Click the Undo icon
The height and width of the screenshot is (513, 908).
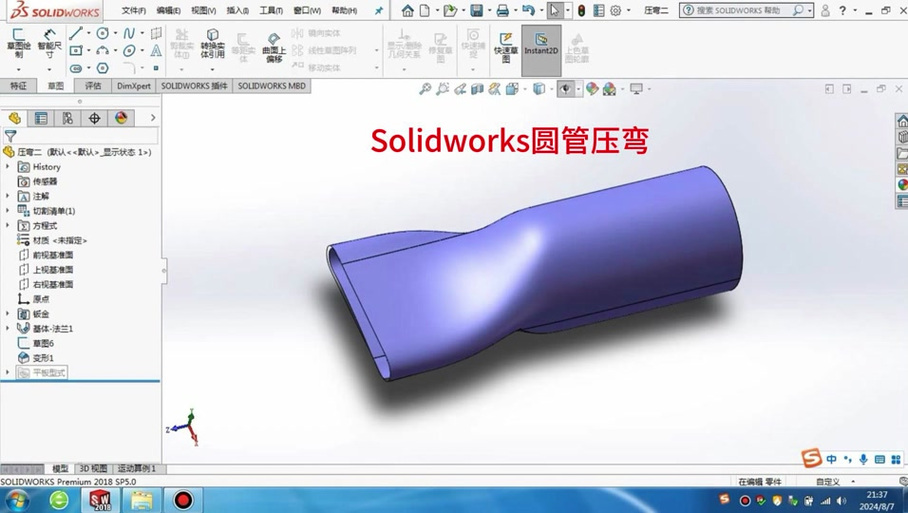click(x=528, y=10)
